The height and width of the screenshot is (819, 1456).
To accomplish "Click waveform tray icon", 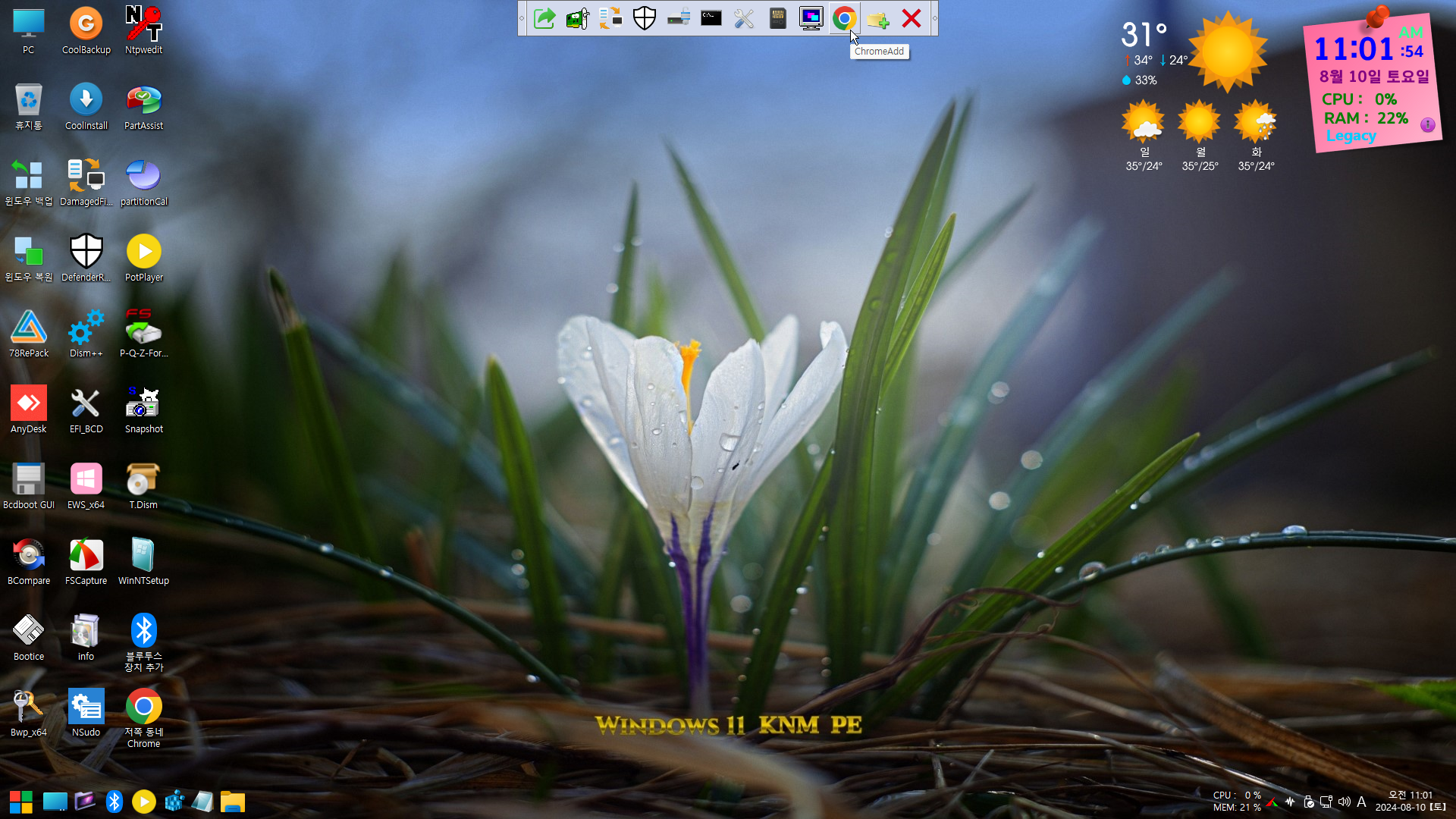I will (x=1290, y=802).
